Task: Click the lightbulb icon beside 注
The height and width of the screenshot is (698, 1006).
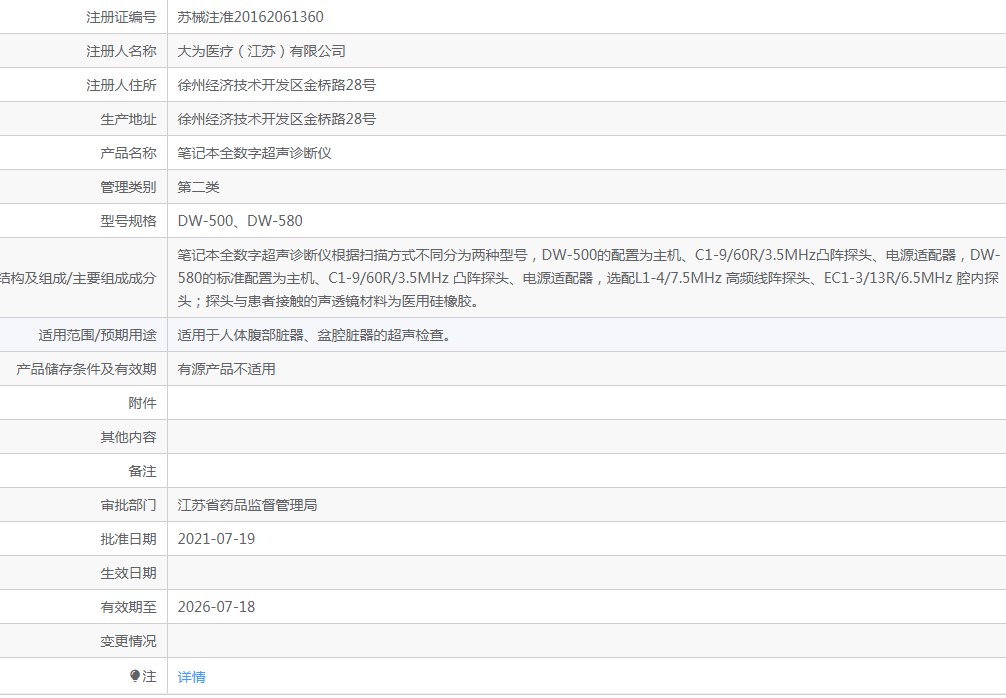Action: coord(135,676)
